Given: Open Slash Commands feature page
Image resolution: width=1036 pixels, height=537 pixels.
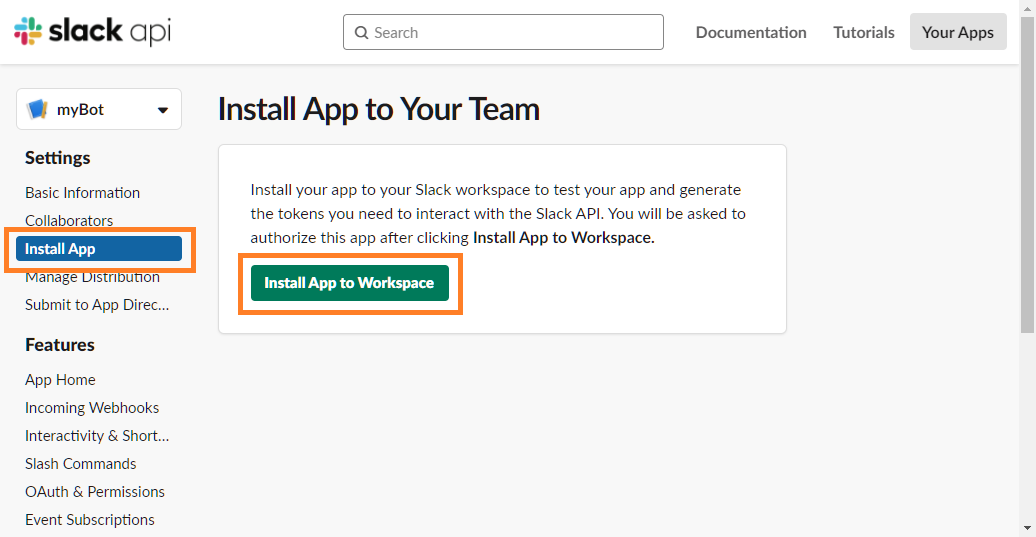Looking at the screenshot, I should coord(81,464).
